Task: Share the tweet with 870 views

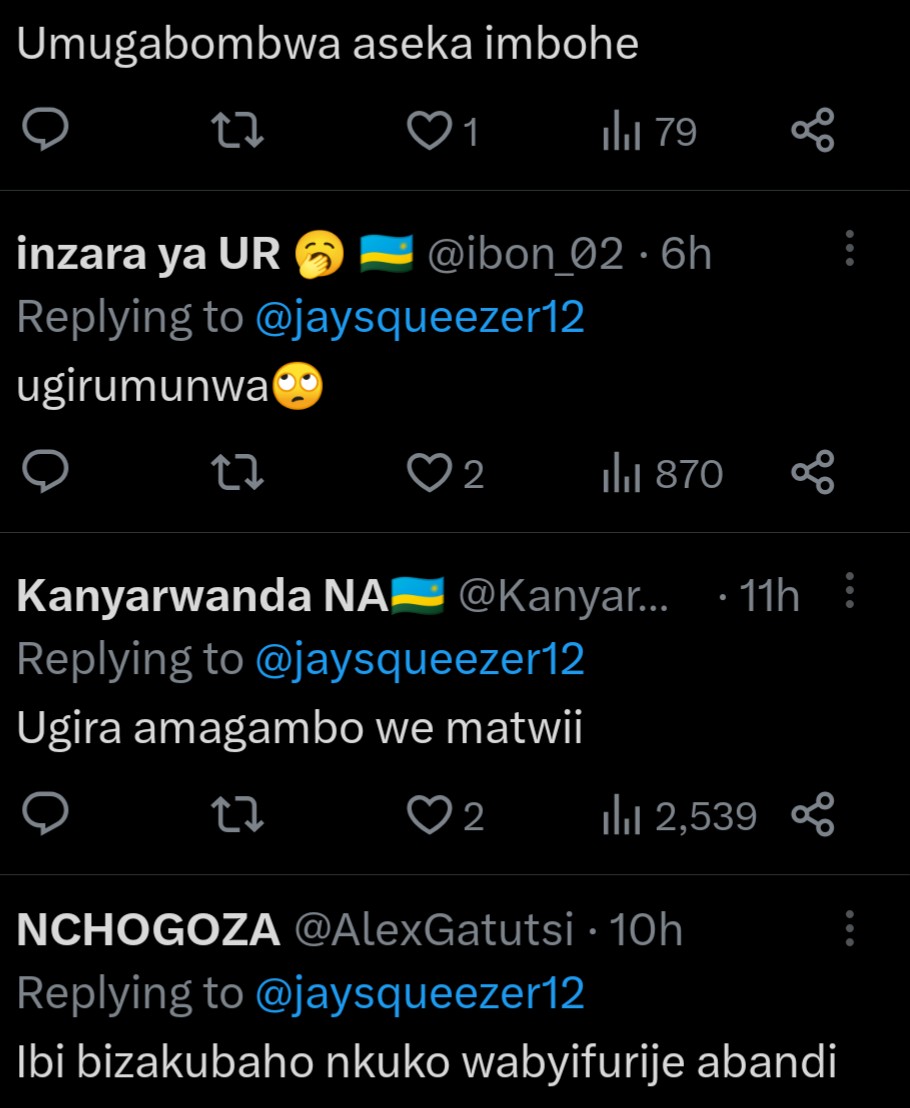Action: [x=812, y=473]
